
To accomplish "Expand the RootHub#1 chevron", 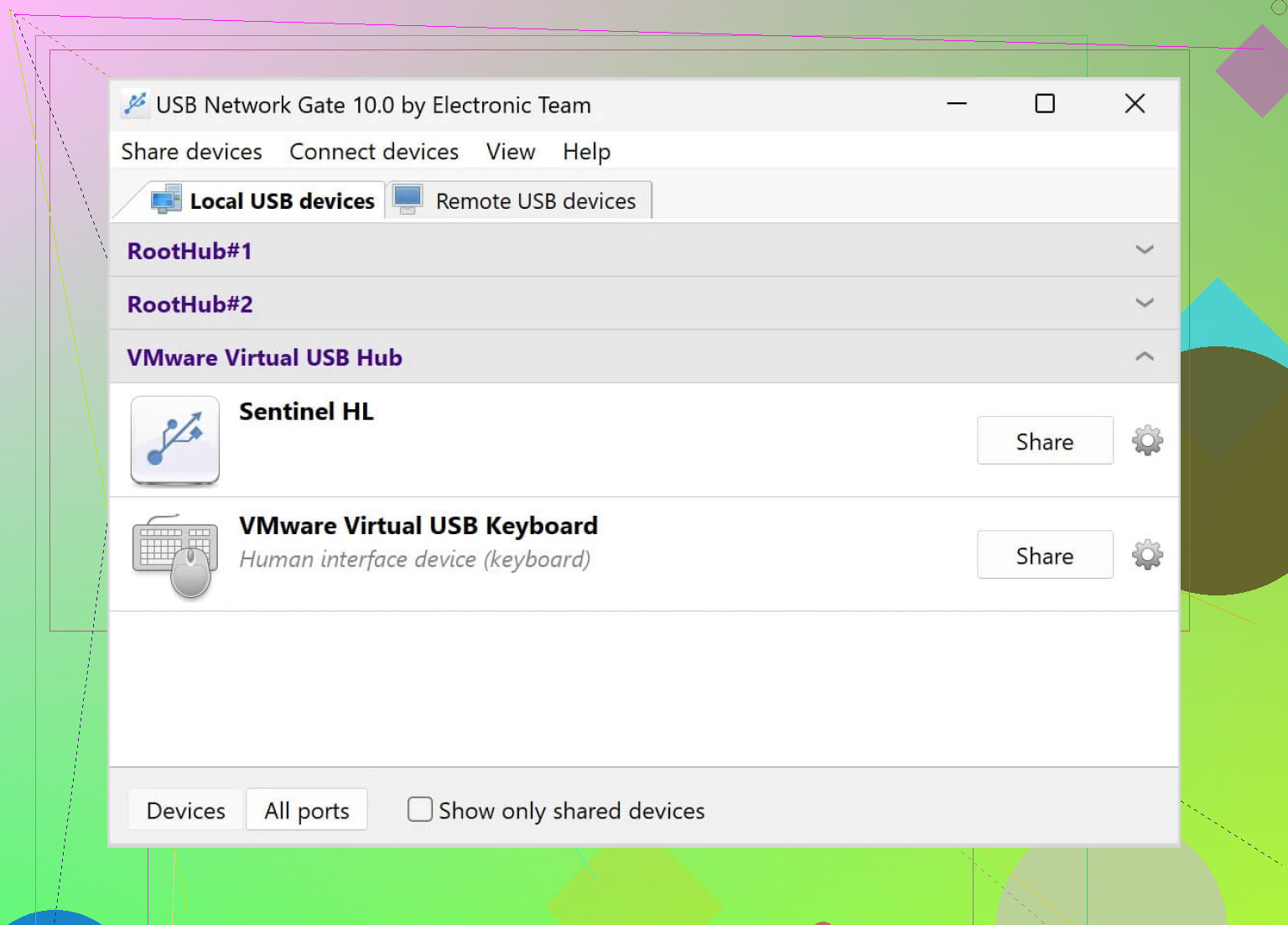I will click(1145, 250).
